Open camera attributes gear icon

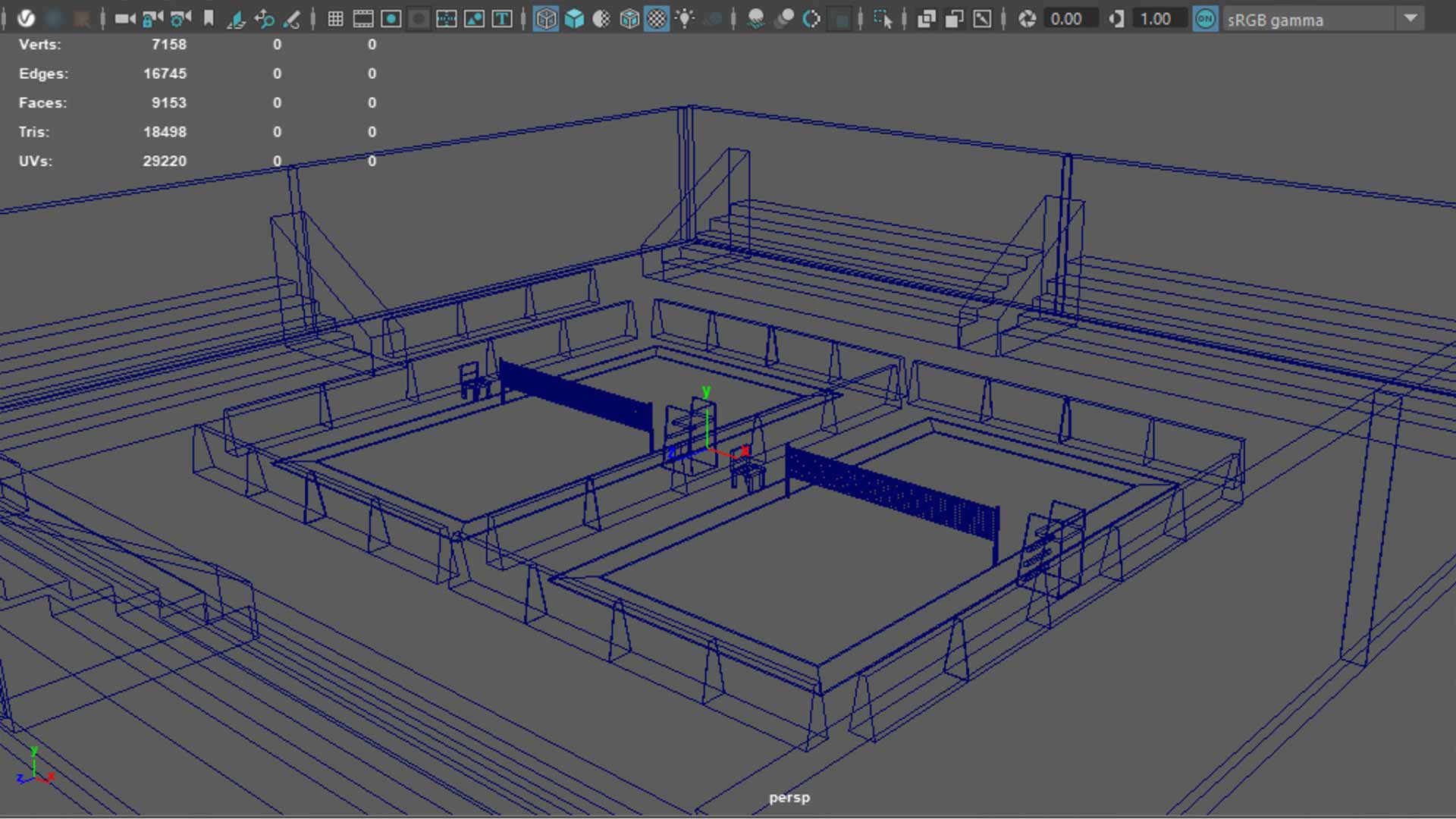point(180,19)
